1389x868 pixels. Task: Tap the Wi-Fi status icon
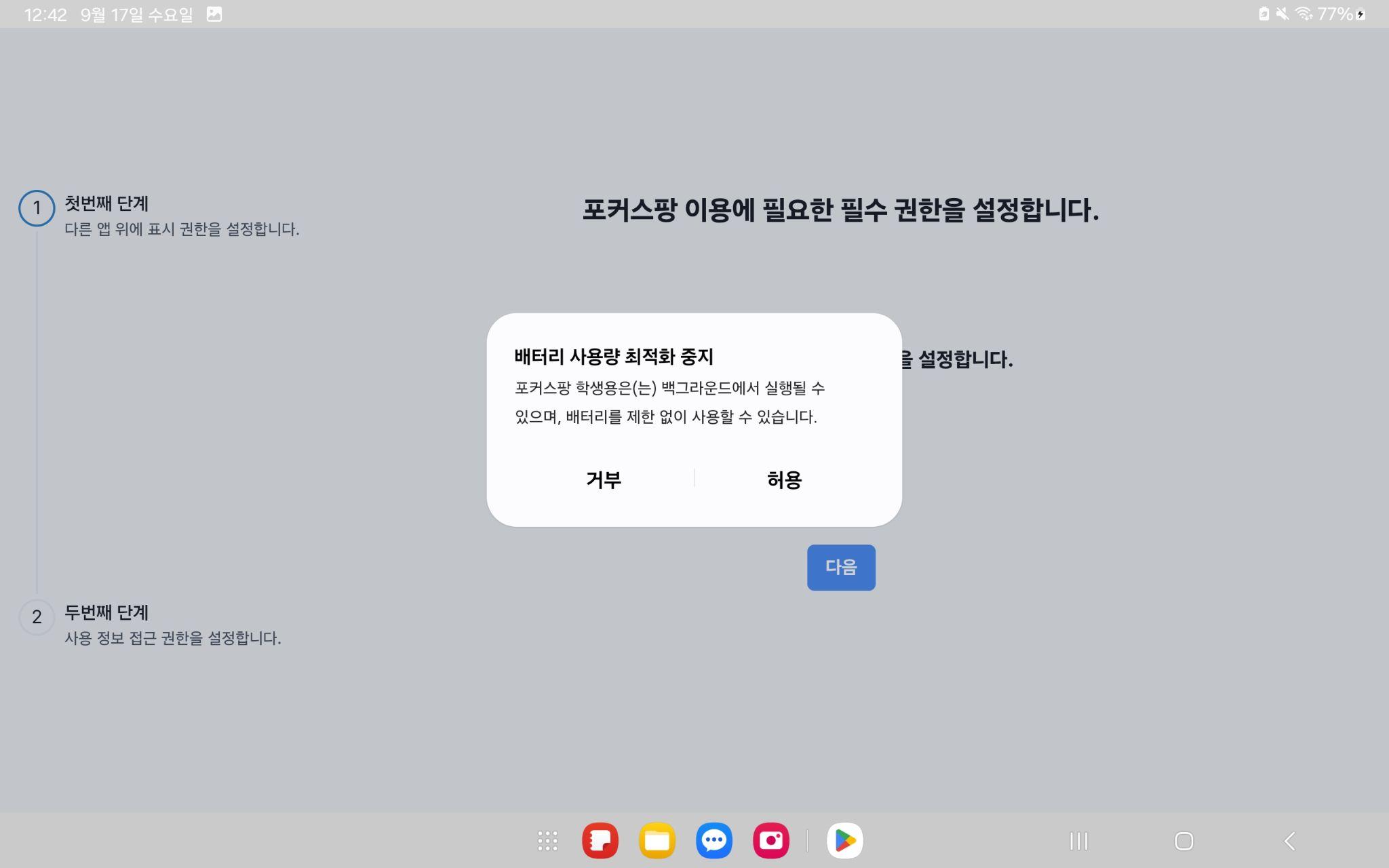tap(1303, 14)
